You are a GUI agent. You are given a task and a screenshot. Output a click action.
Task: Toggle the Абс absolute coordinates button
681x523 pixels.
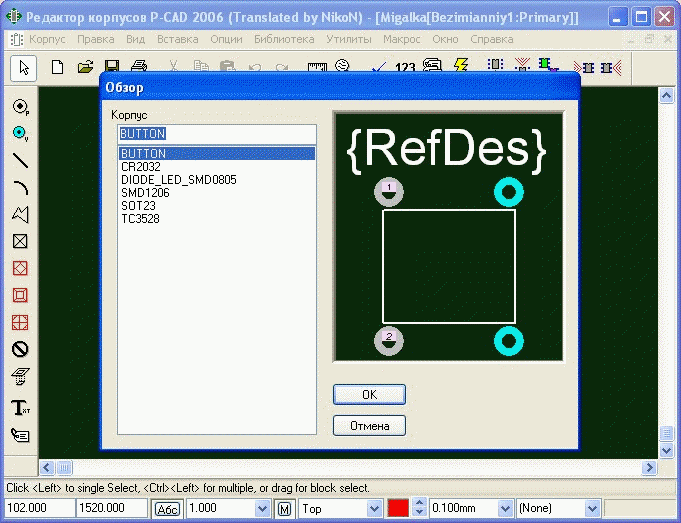(x=167, y=509)
